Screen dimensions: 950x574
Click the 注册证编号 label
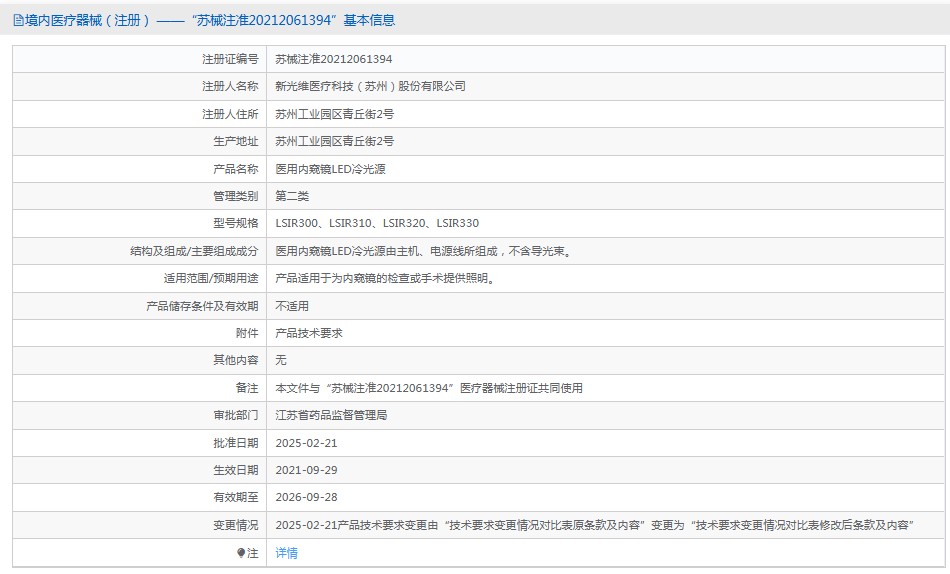(230, 59)
